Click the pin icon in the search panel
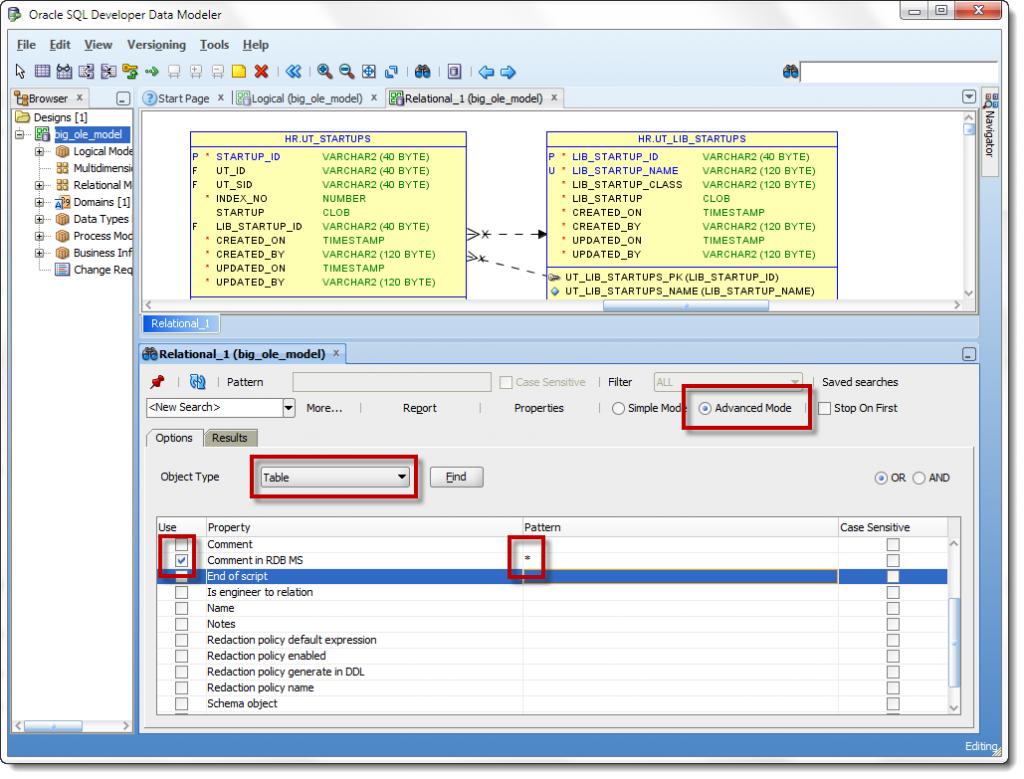 click(157, 382)
